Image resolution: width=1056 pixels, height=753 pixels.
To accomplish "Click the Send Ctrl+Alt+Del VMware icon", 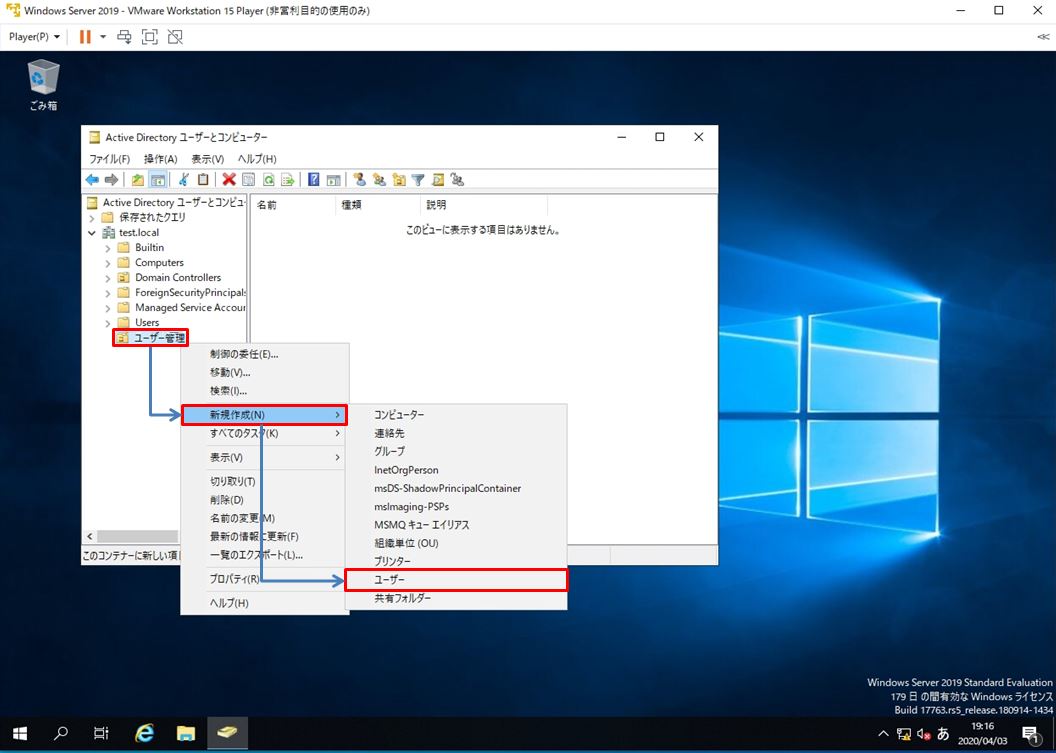I will pos(124,36).
